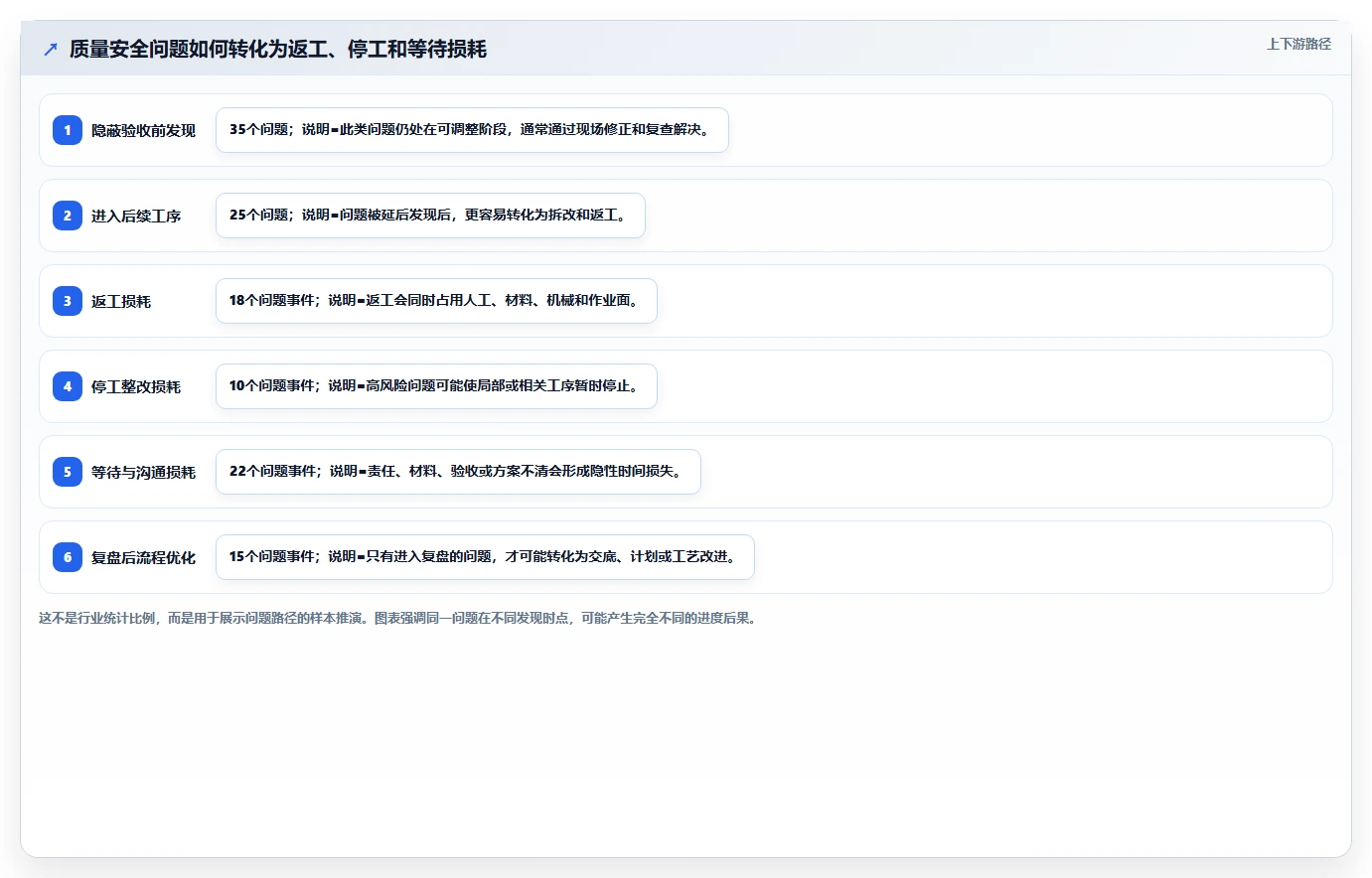Click the step 3 number badge
The image size is (1372, 878).
(x=68, y=301)
